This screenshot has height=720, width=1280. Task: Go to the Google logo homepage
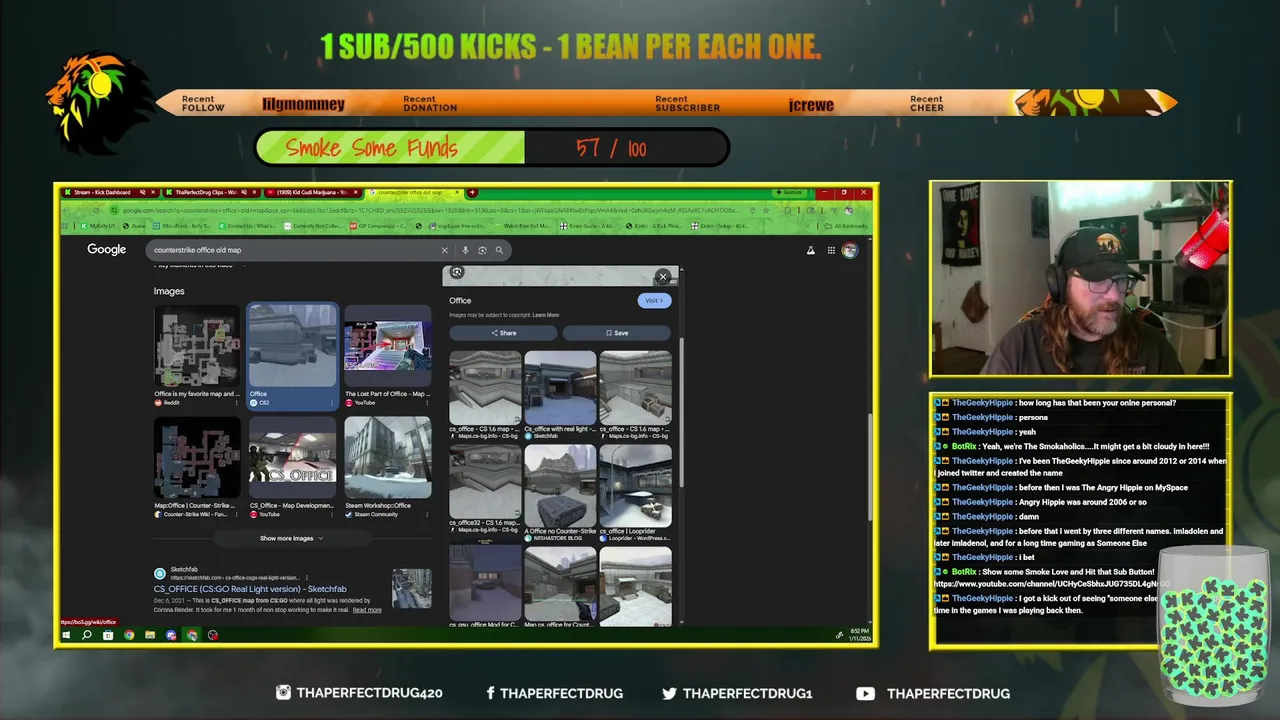point(106,249)
